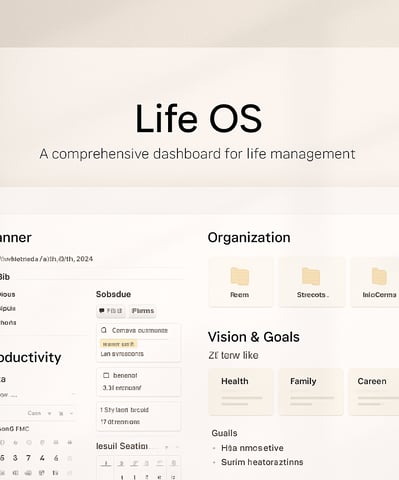Open the Strecots folder icon
This screenshot has height=480, width=399.
[x=311, y=276]
